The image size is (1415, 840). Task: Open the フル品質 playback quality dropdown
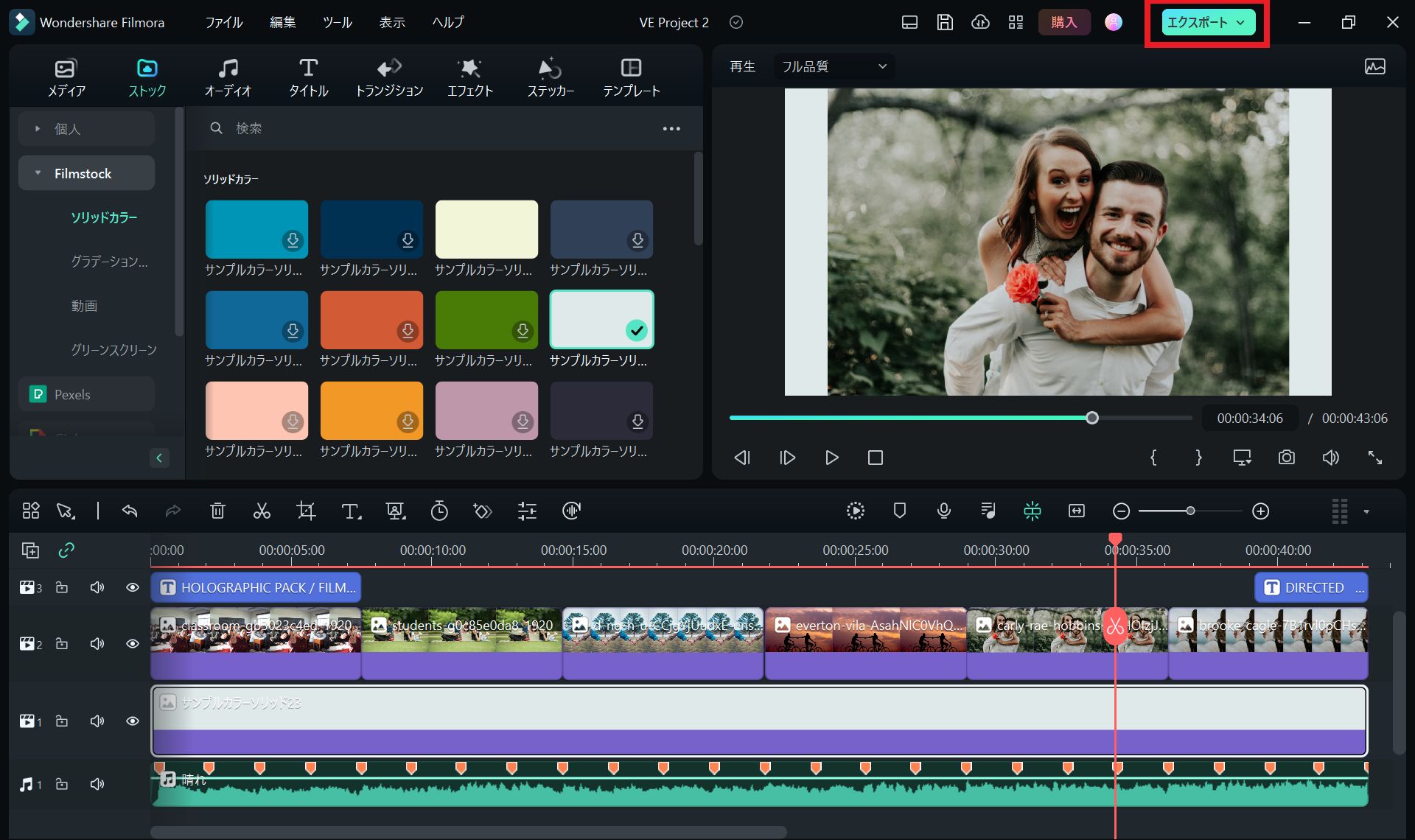(834, 66)
